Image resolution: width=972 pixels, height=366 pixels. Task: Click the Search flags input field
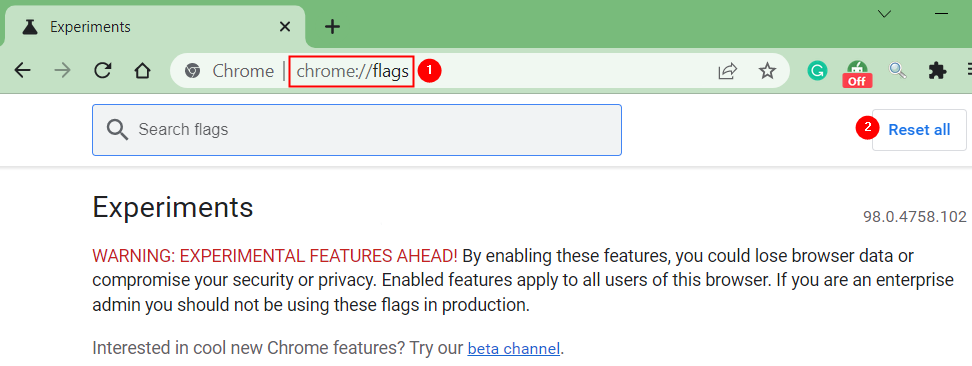coord(357,130)
